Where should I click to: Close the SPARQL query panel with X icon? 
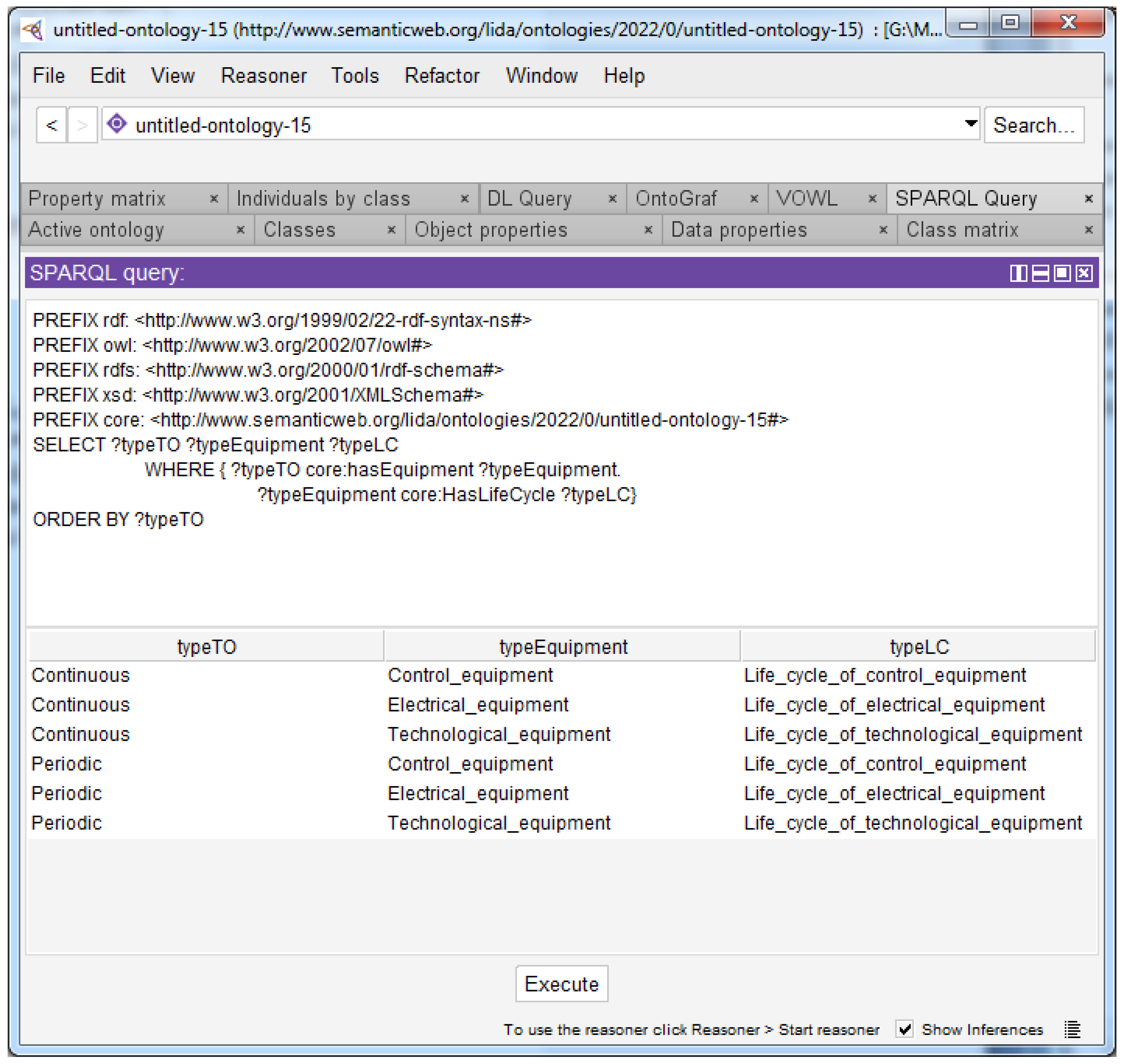point(1083,273)
